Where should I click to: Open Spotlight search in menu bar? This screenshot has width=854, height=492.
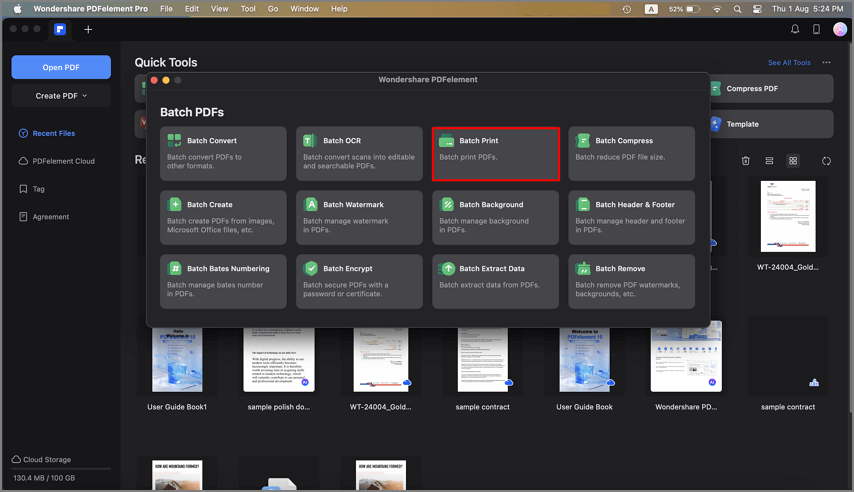coord(737,9)
